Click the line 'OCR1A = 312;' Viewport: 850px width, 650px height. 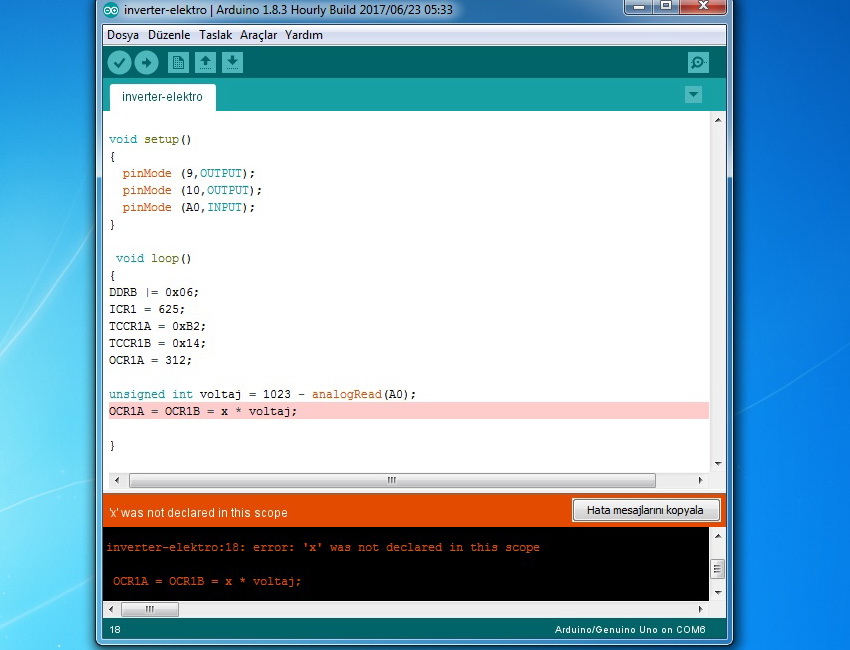[150, 360]
